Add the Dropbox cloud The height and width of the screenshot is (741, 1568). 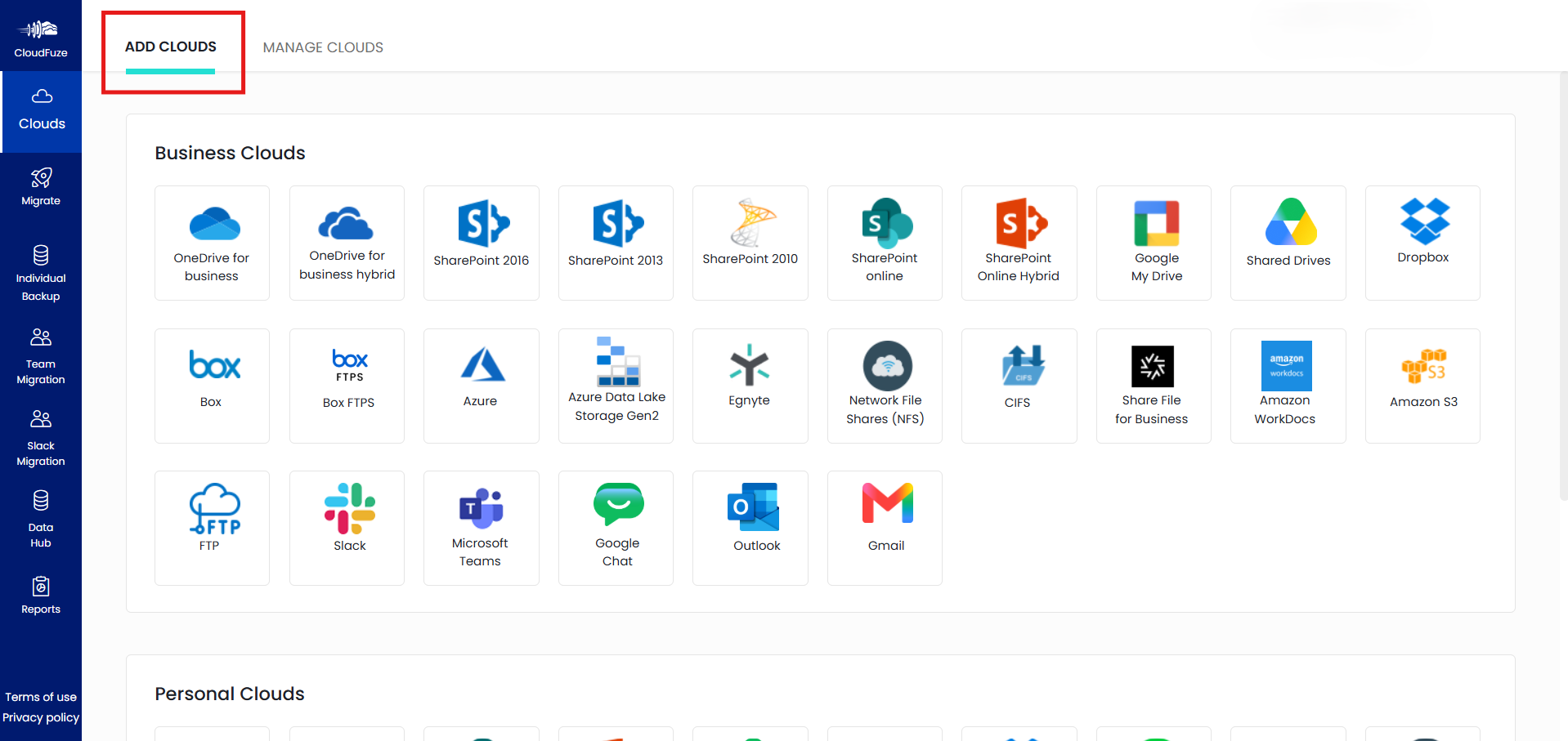tap(1422, 243)
